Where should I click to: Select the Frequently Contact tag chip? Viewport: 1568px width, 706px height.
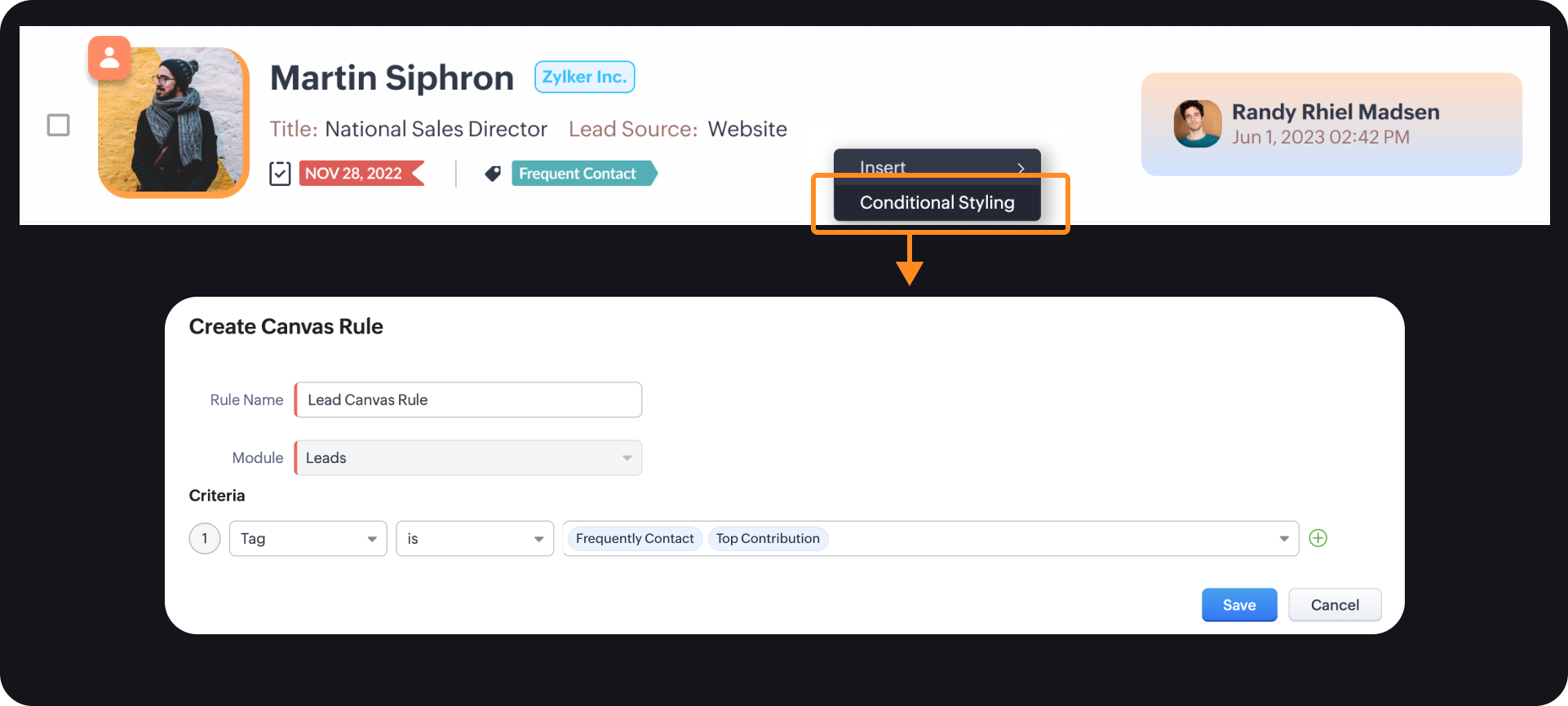[x=634, y=539]
